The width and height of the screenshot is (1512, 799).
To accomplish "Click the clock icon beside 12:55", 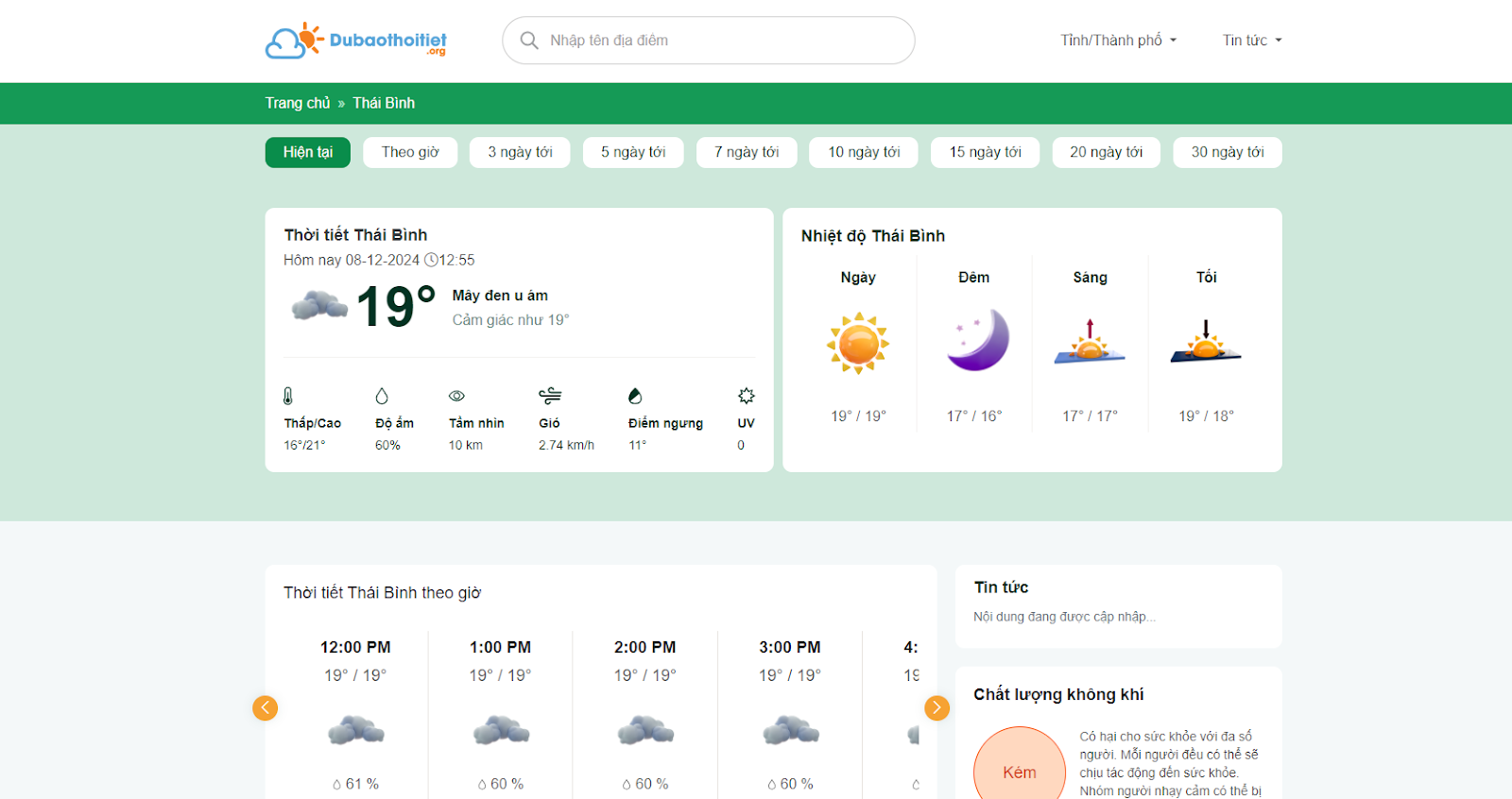I will click(x=431, y=260).
